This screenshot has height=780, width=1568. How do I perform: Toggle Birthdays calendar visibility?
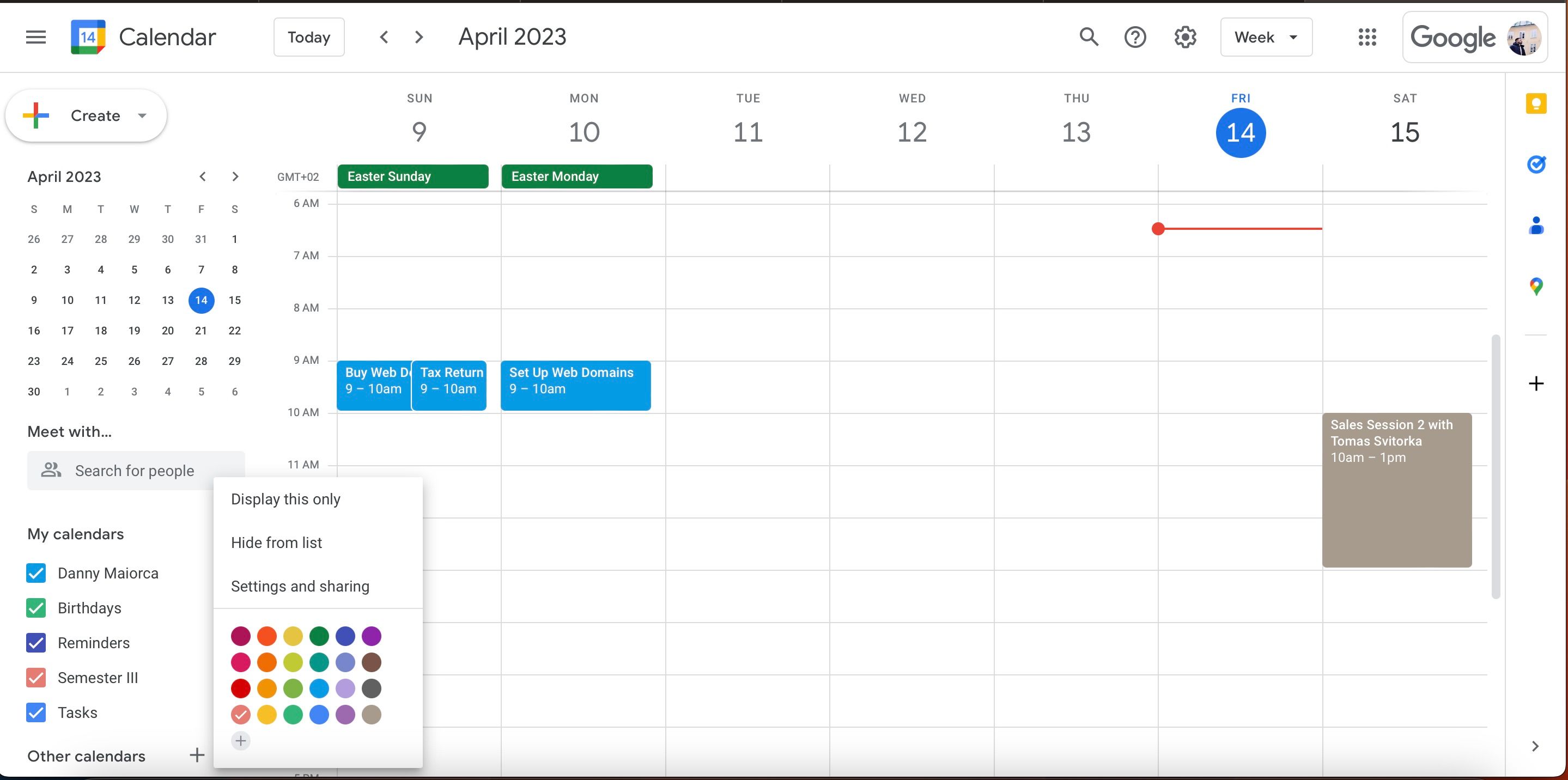(x=37, y=607)
